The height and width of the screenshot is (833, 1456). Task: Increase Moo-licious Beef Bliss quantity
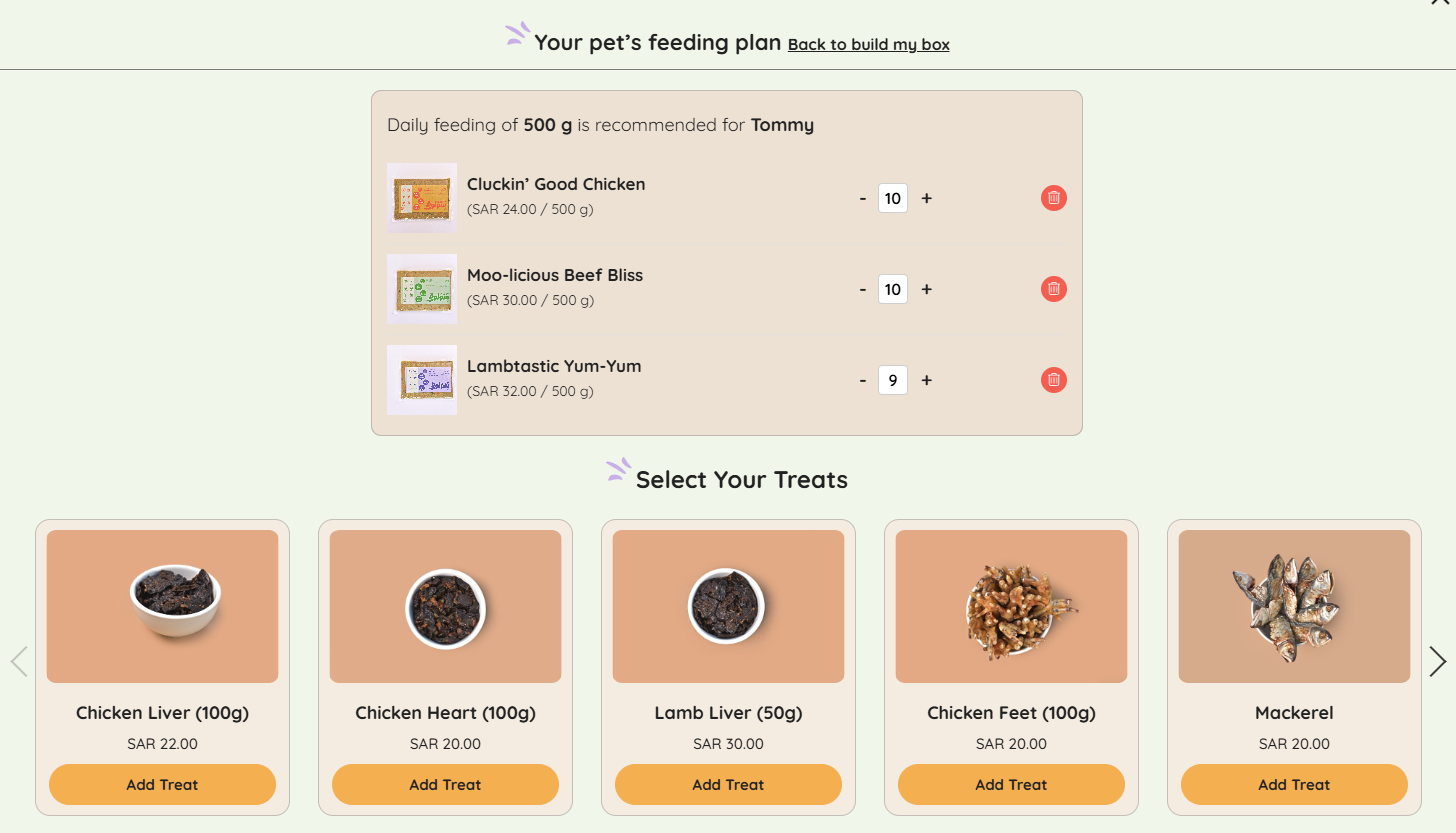pyautogui.click(x=926, y=289)
